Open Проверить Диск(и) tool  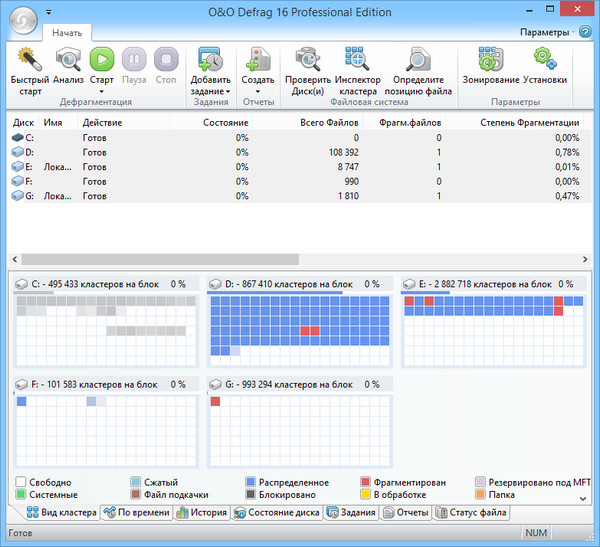[306, 59]
